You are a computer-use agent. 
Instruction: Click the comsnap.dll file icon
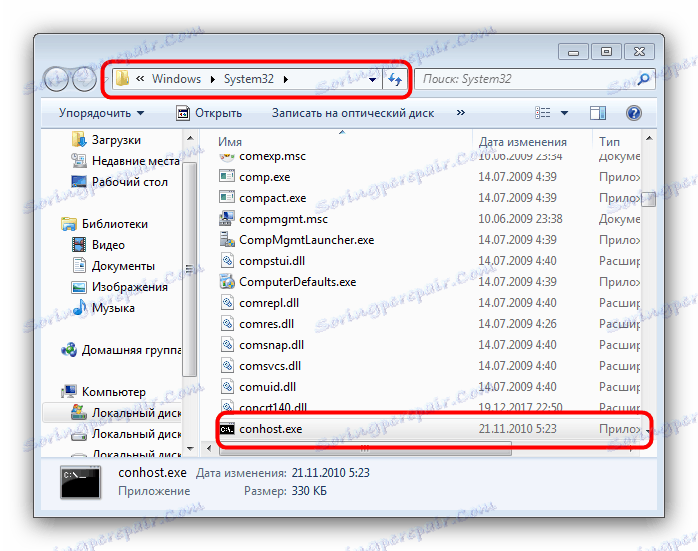(227, 344)
